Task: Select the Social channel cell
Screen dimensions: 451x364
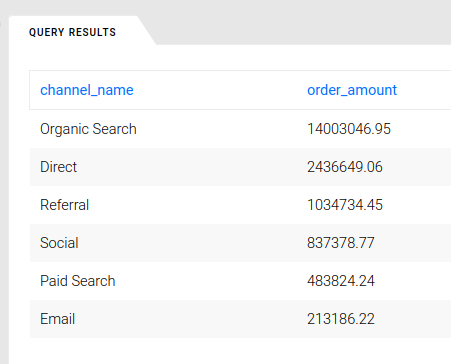Action: 59,243
